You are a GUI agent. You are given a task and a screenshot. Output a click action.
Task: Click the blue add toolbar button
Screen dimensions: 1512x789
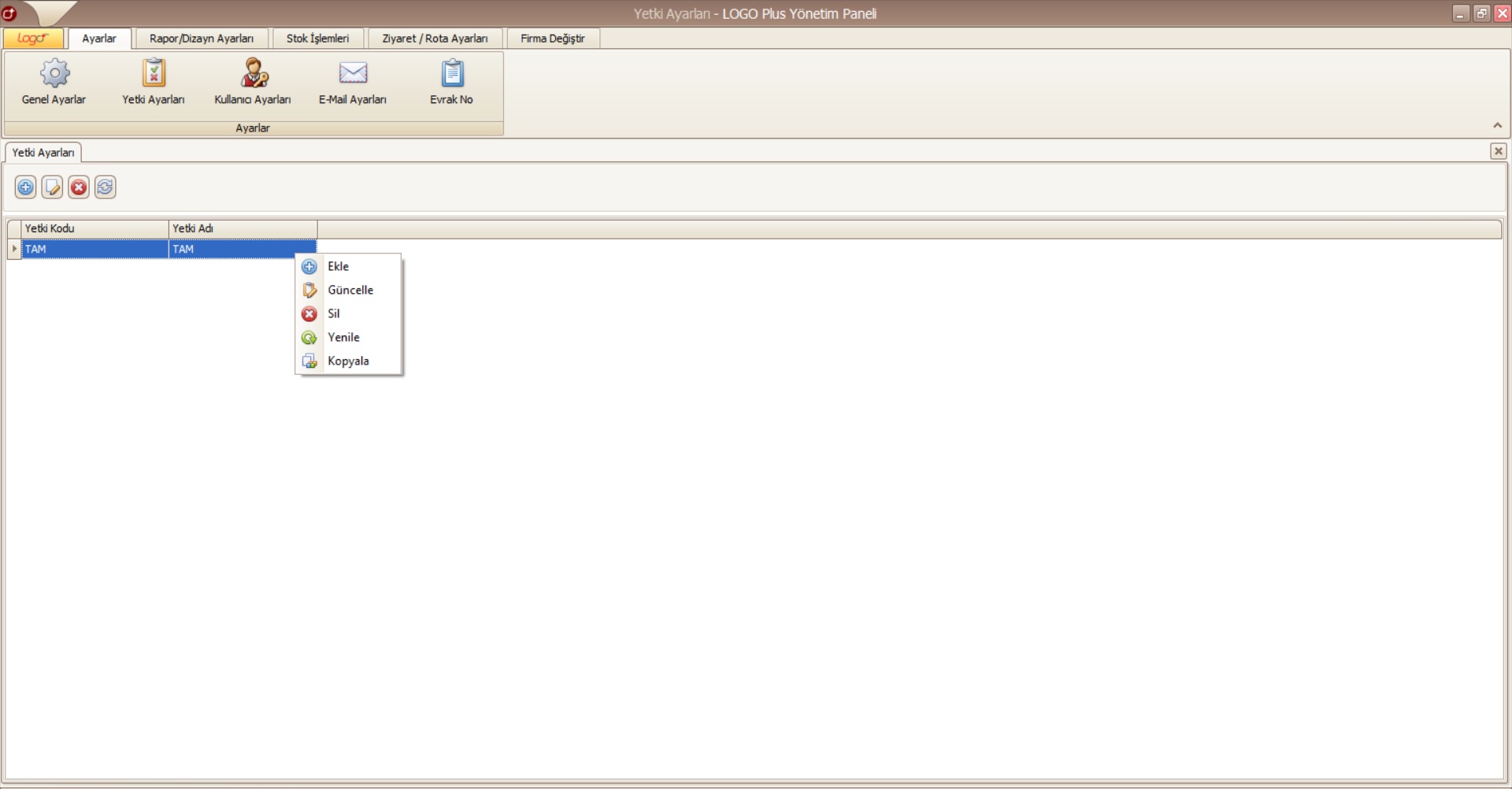tap(25, 187)
